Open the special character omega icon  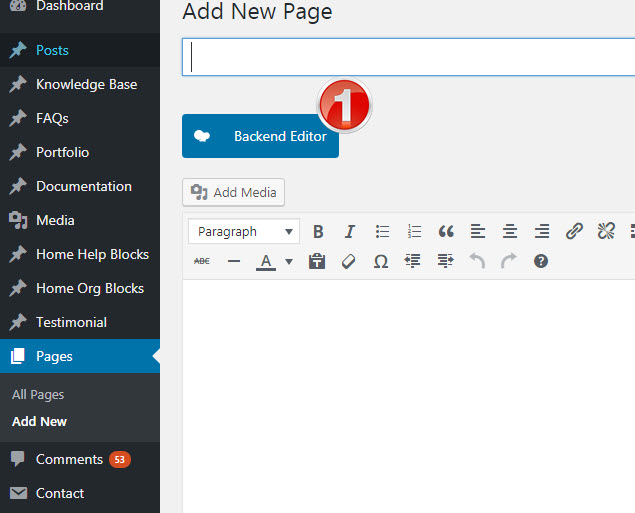click(x=381, y=261)
